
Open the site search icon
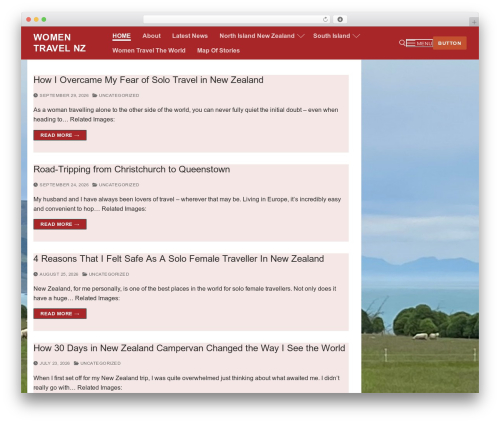pyautogui.click(x=402, y=43)
